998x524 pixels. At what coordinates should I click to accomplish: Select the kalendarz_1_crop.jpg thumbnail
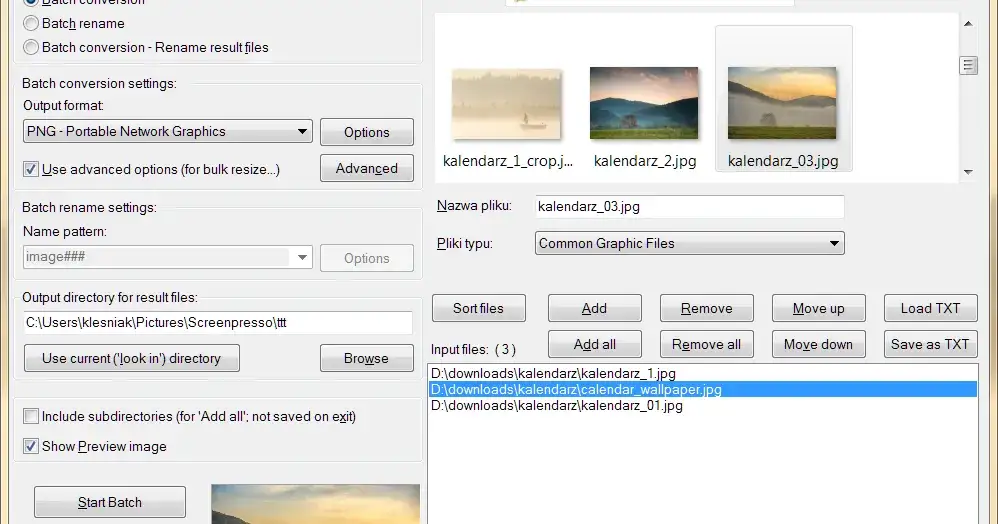click(x=507, y=104)
